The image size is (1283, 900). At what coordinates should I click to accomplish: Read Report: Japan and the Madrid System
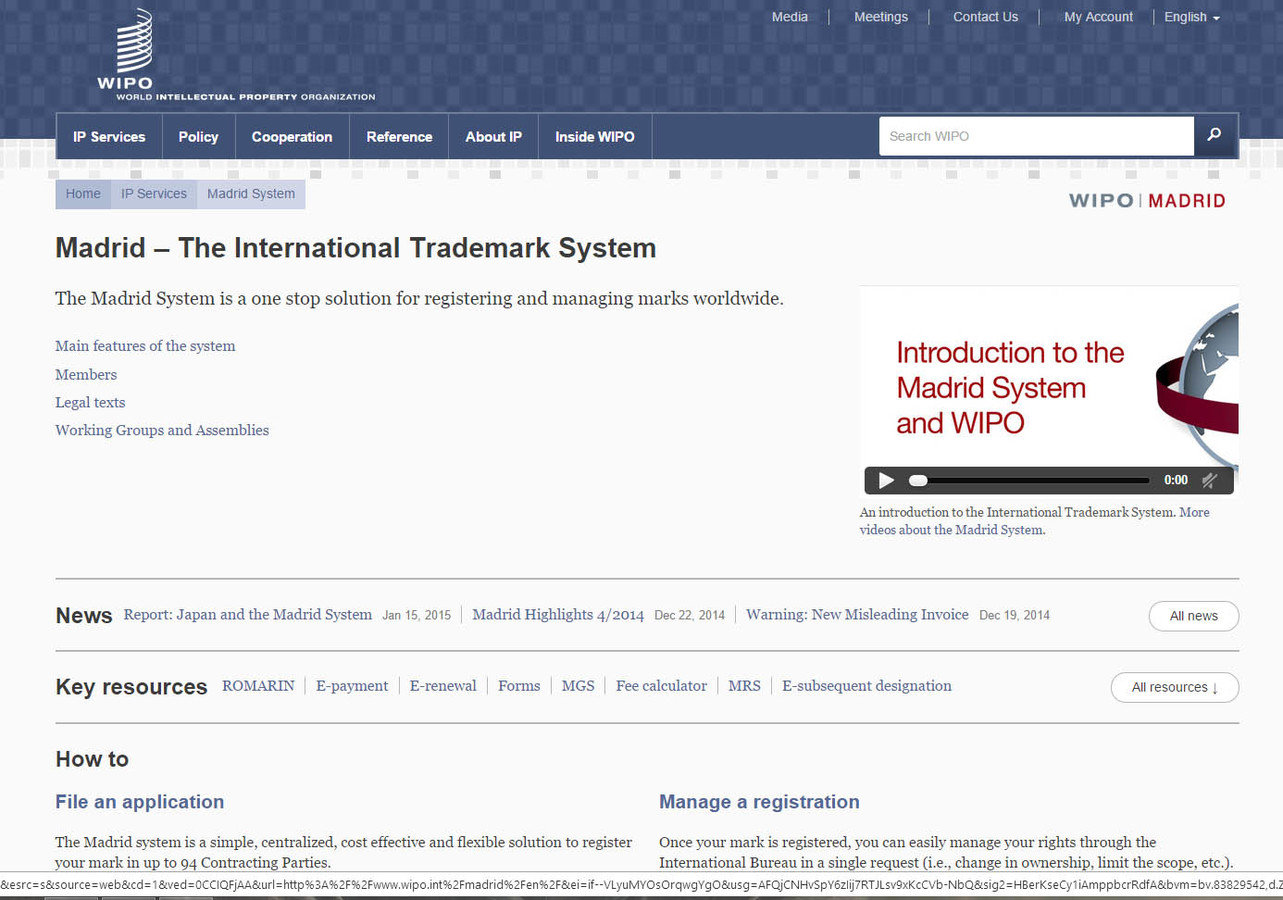(248, 615)
